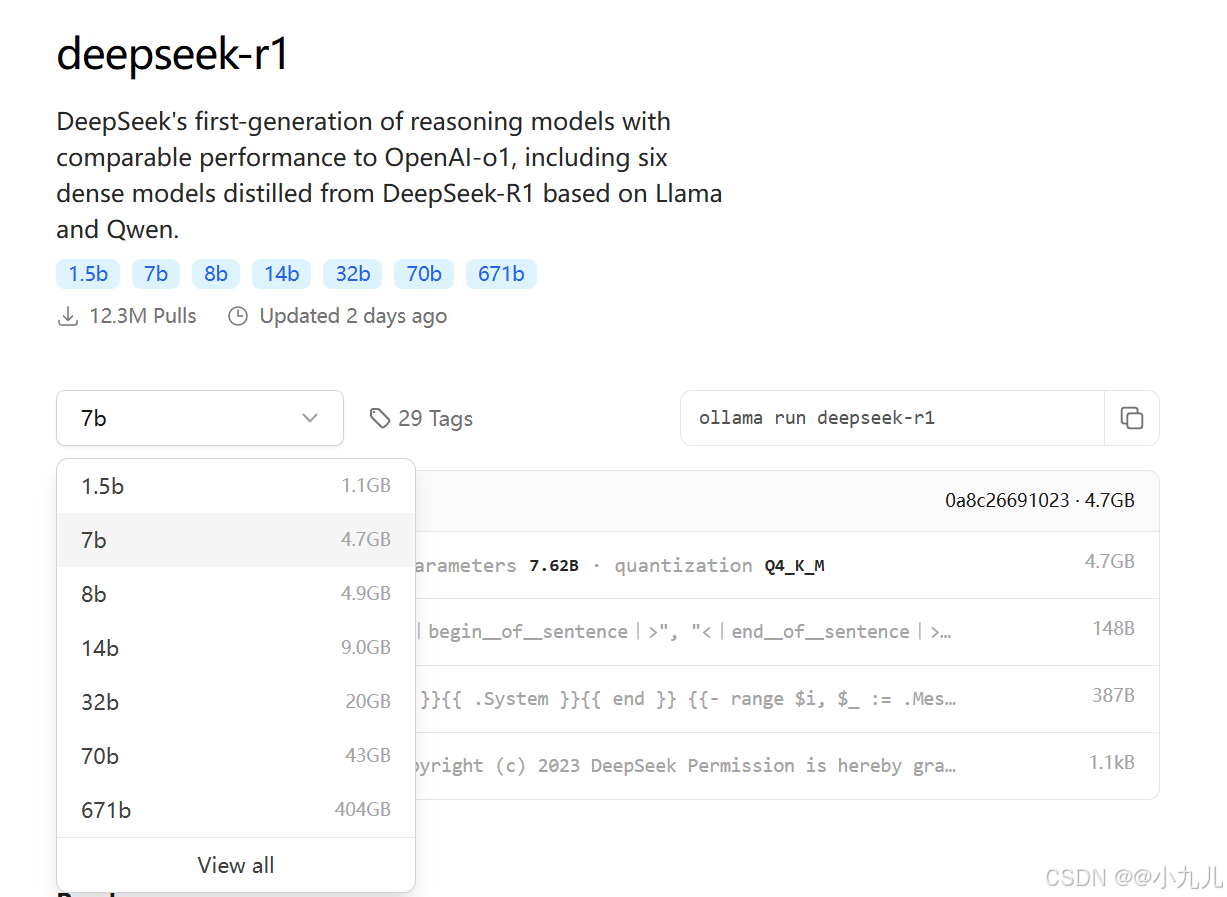This screenshot has height=897, width=1227.
Task: Copy the ollama run command
Action: pos(1131,418)
